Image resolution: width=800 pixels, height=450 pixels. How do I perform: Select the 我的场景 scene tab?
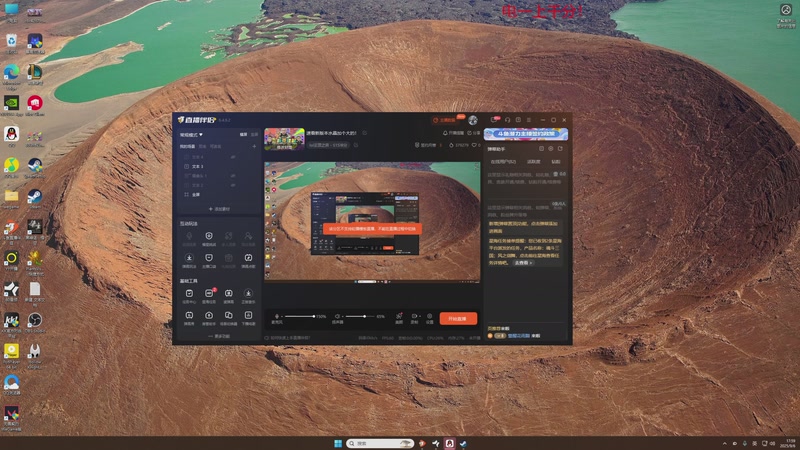coord(187,146)
